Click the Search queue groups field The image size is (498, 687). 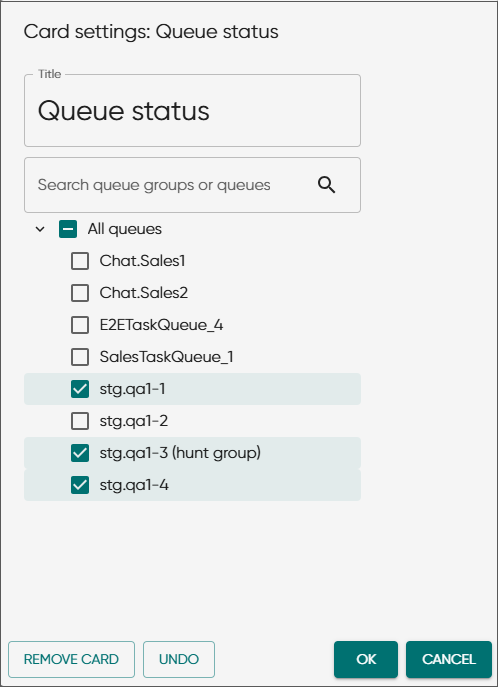point(192,185)
